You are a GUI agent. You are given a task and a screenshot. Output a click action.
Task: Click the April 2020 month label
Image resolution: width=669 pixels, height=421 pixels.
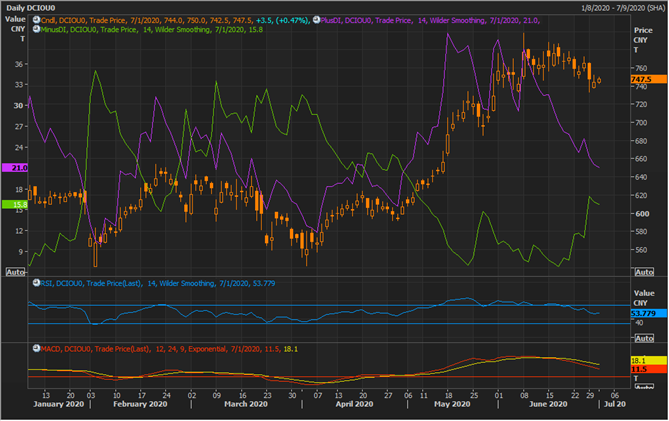[x=354, y=404]
